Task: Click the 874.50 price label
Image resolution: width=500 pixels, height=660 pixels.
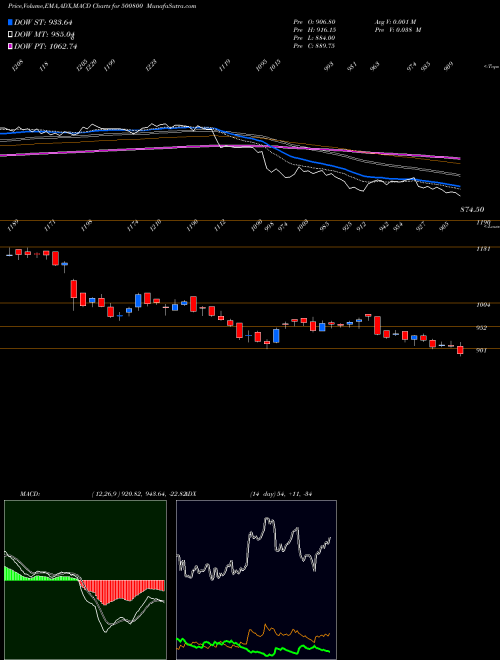Action: [472, 209]
